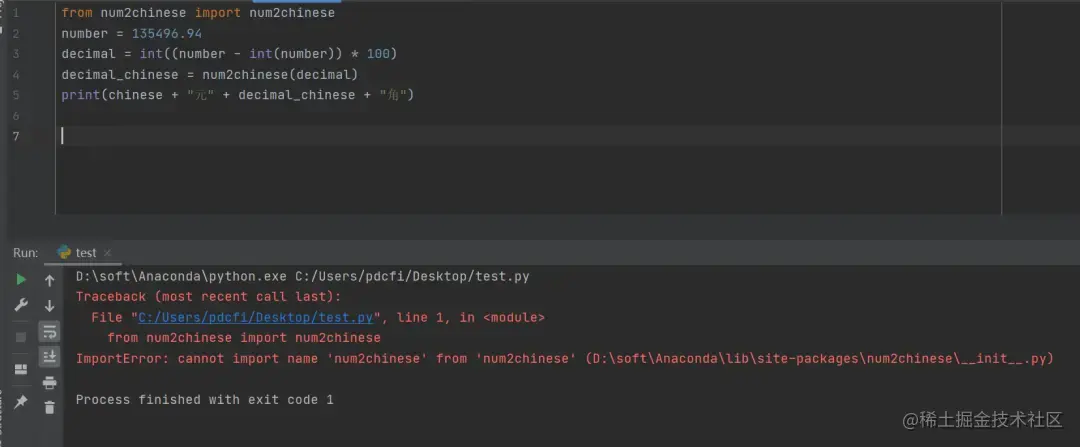Go up the stack trace
Viewport: 1080px width, 447px height.
coord(50,281)
